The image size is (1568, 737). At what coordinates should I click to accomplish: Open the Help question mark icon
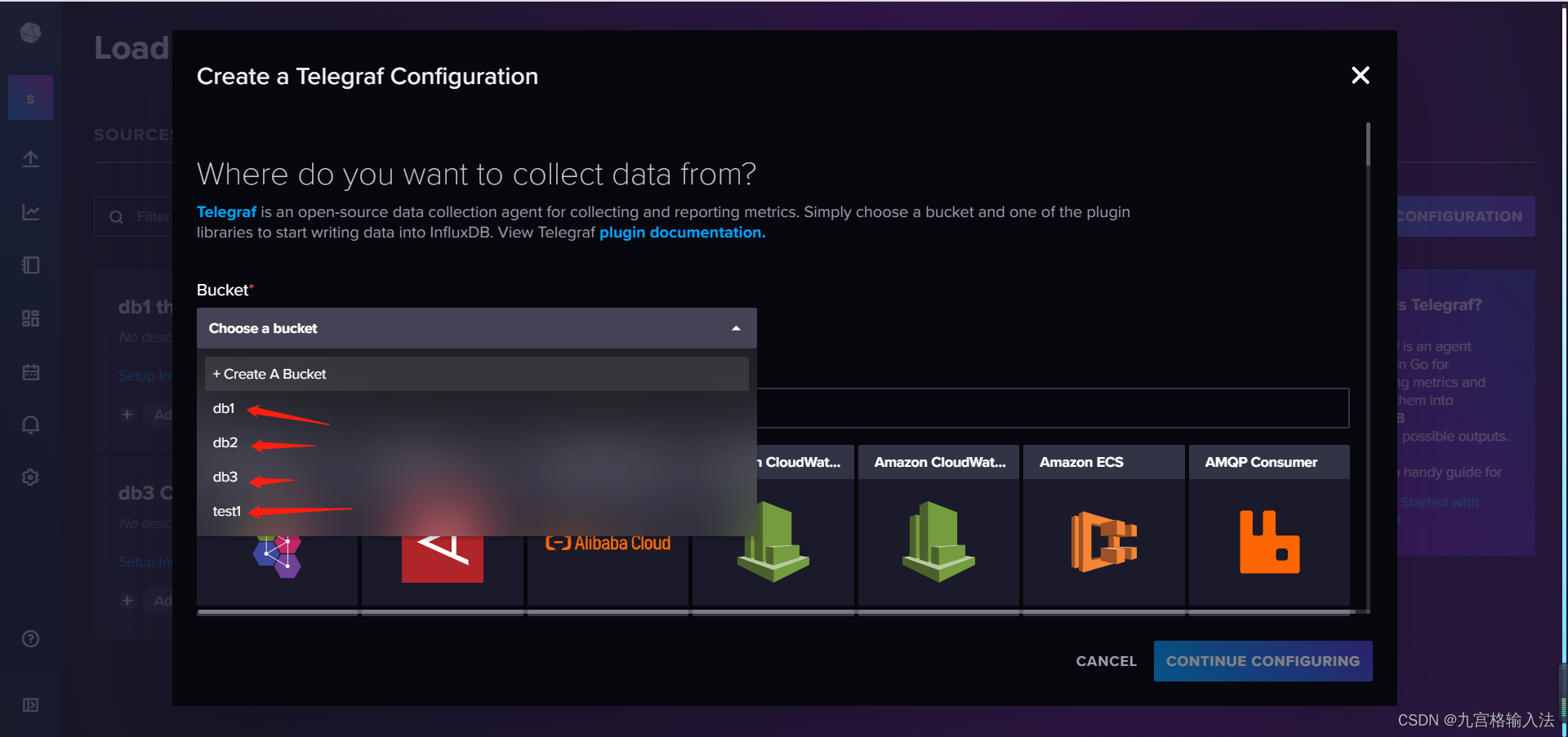30,639
